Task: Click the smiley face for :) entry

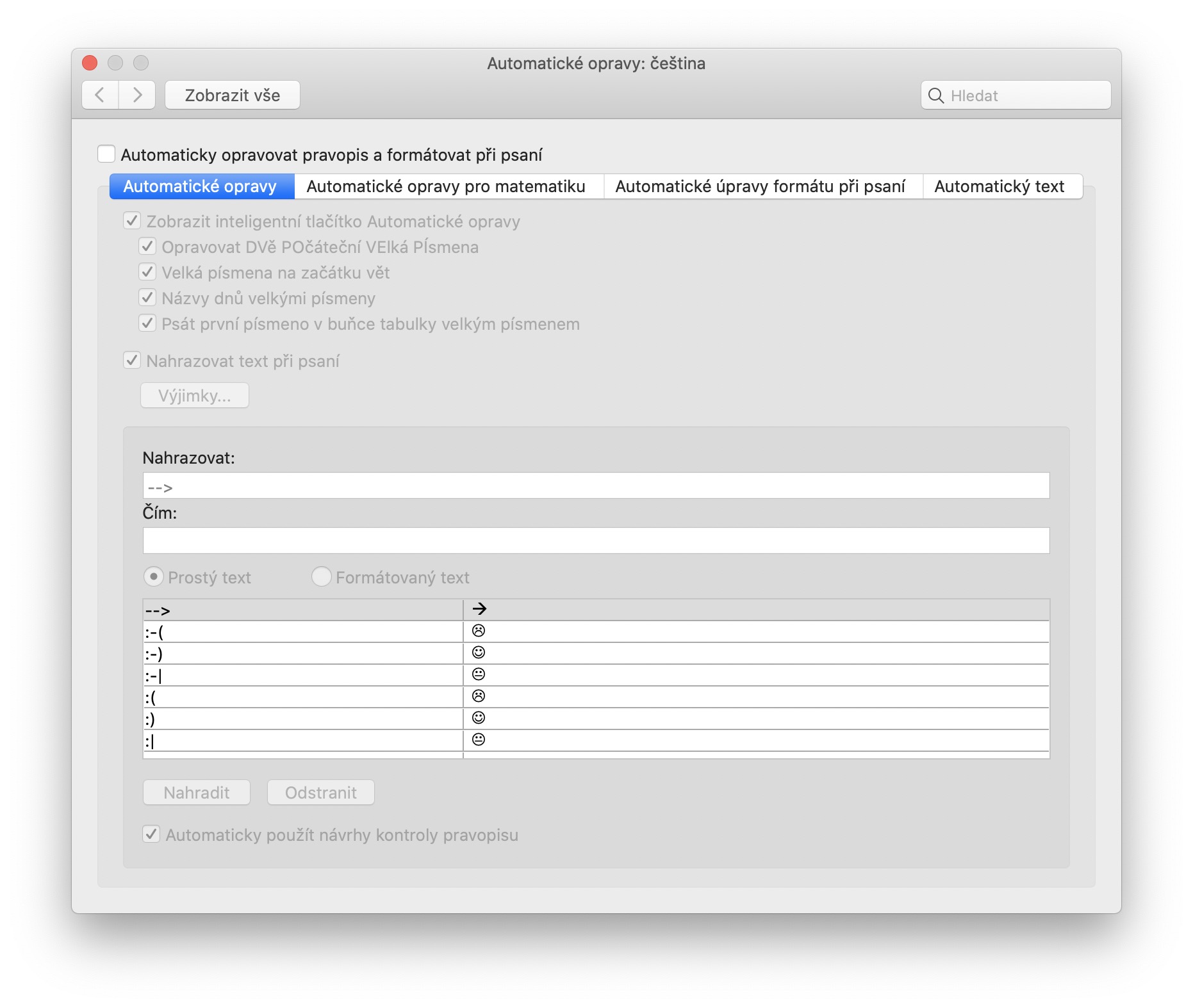Action: 479,718
